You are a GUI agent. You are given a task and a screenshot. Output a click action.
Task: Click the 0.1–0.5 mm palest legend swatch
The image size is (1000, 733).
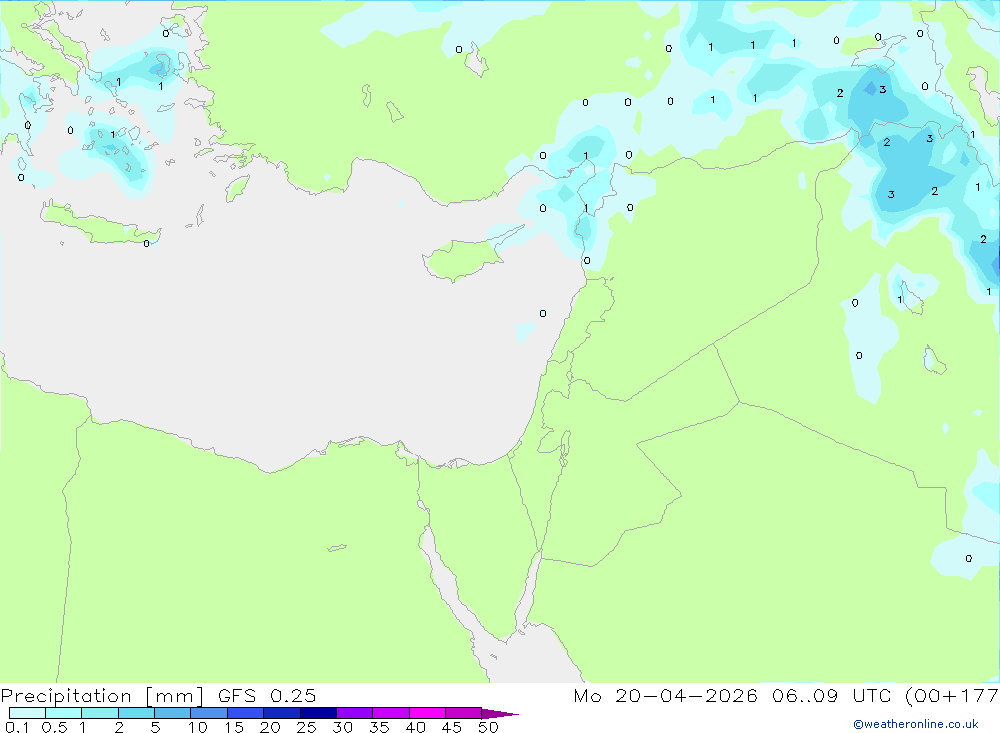point(27,713)
